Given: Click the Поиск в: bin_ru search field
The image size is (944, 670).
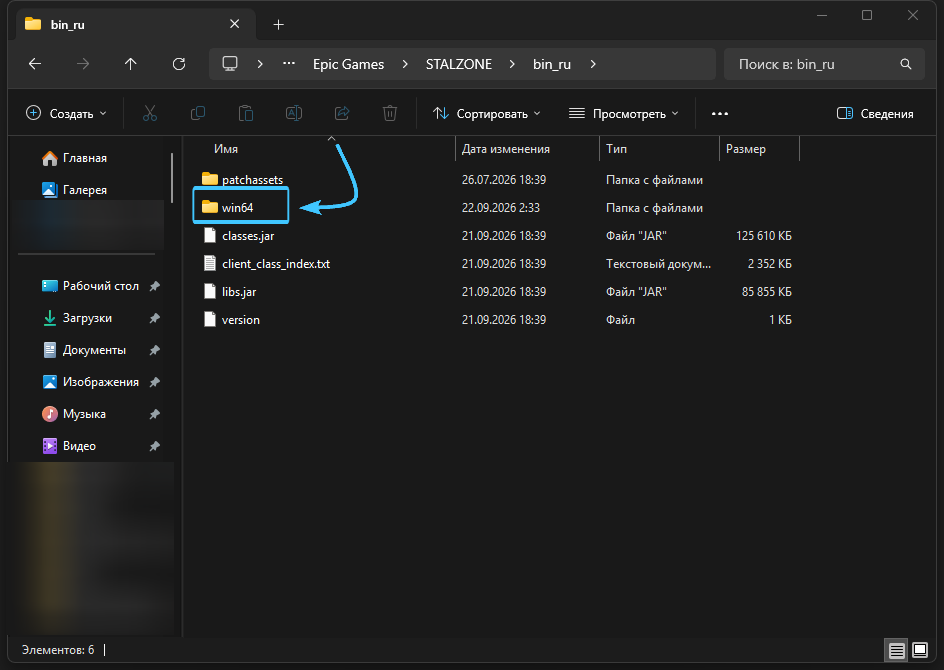Looking at the screenshot, I should click(x=824, y=64).
